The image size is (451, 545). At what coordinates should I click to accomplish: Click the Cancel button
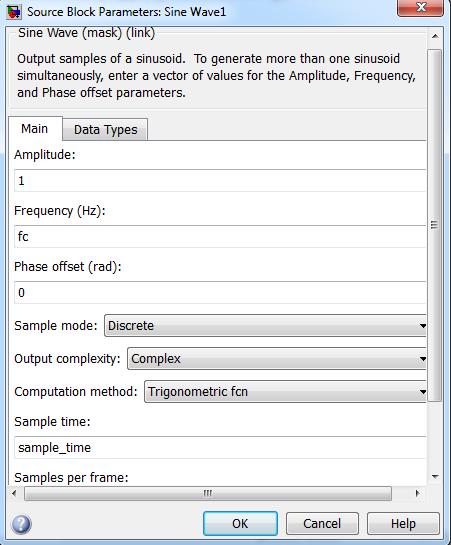point(322,523)
